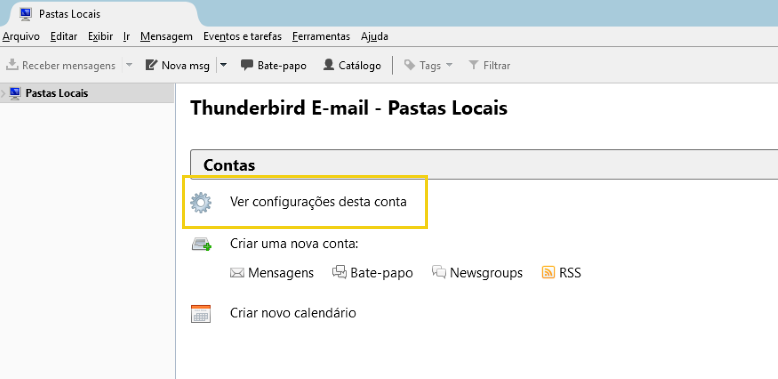Create a new Newsgroups account
This screenshot has height=379, width=778.
[486, 273]
